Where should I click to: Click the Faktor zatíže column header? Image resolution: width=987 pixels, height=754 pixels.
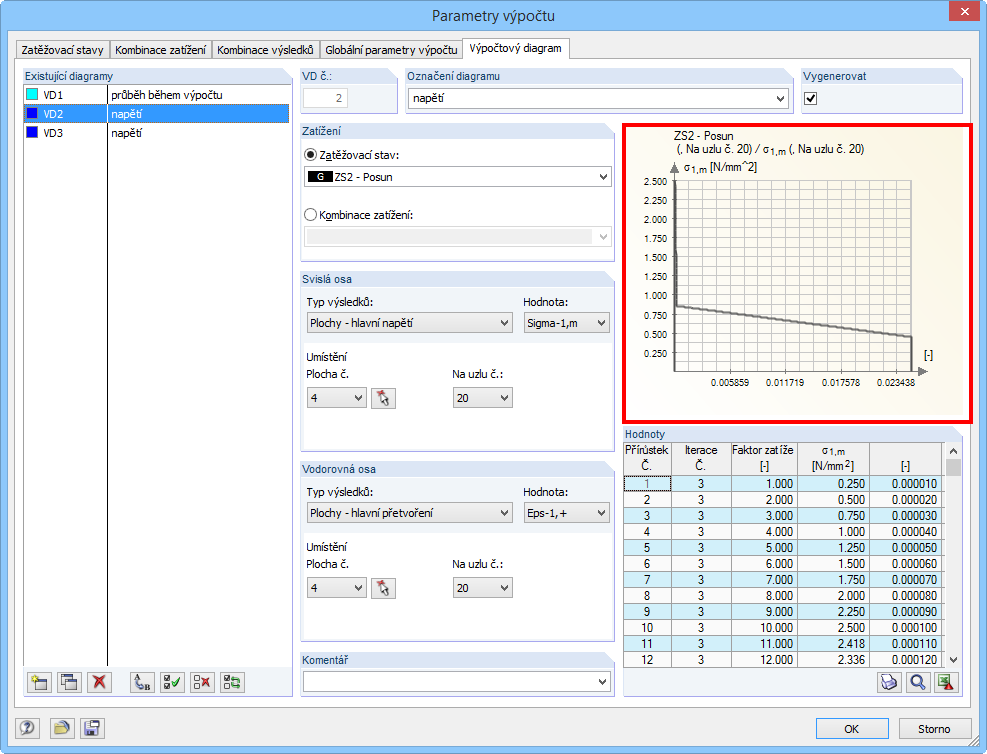tap(764, 458)
